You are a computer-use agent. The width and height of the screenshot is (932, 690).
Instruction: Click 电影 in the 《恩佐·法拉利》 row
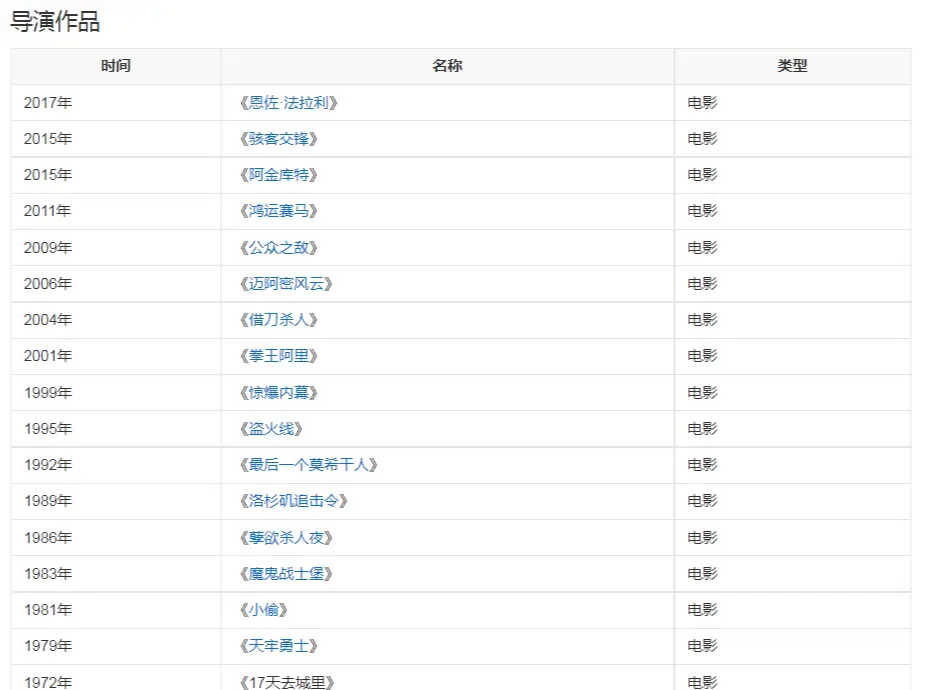pos(702,103)
